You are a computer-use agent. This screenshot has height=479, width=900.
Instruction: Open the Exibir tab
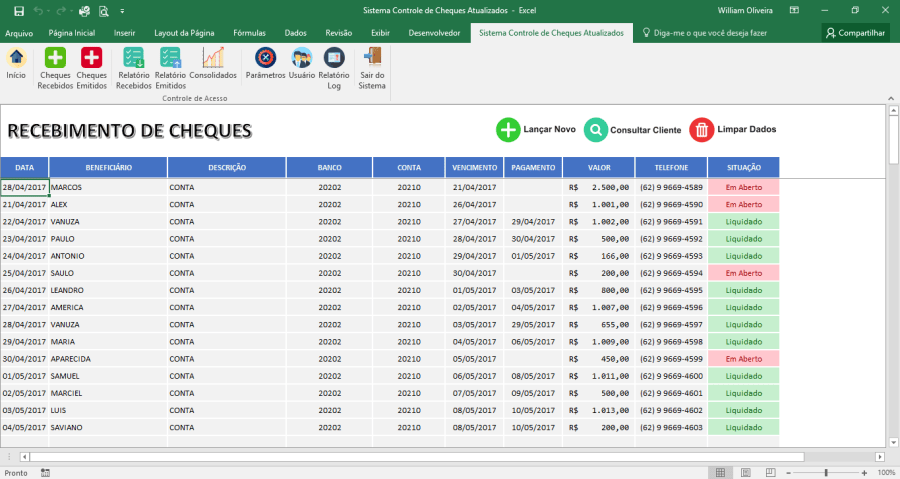pyautogui.click(x=381, y=33)
